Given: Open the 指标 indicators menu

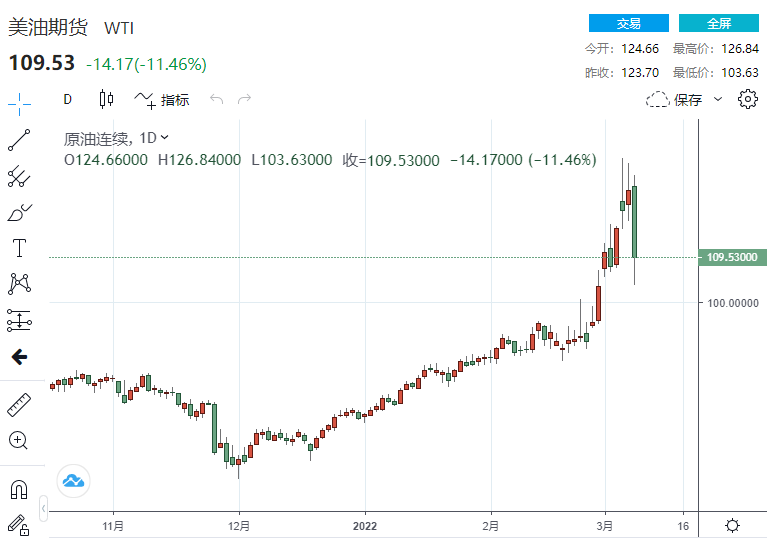Looking at the screenshot, I should 163,99.
